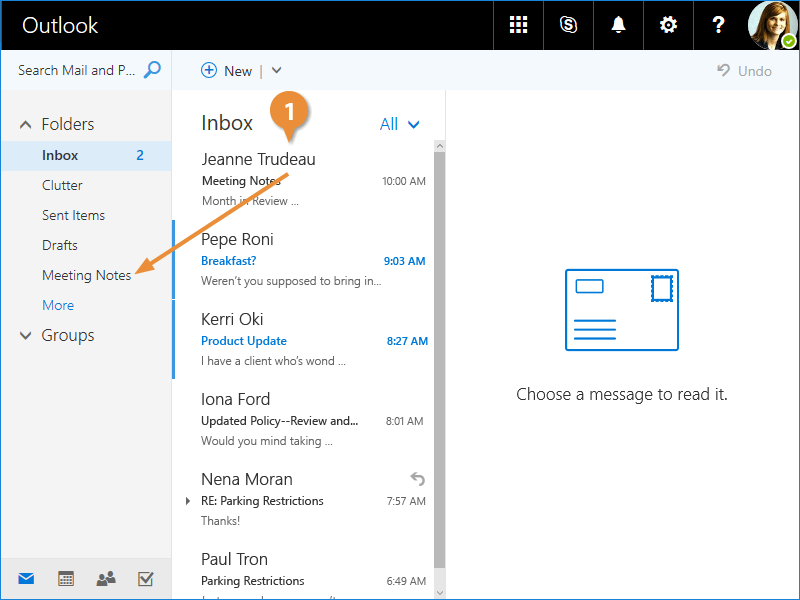Open the account profile picture
Image resolution: width=800 pixels, height=600 pixels.
coord(773,25)
